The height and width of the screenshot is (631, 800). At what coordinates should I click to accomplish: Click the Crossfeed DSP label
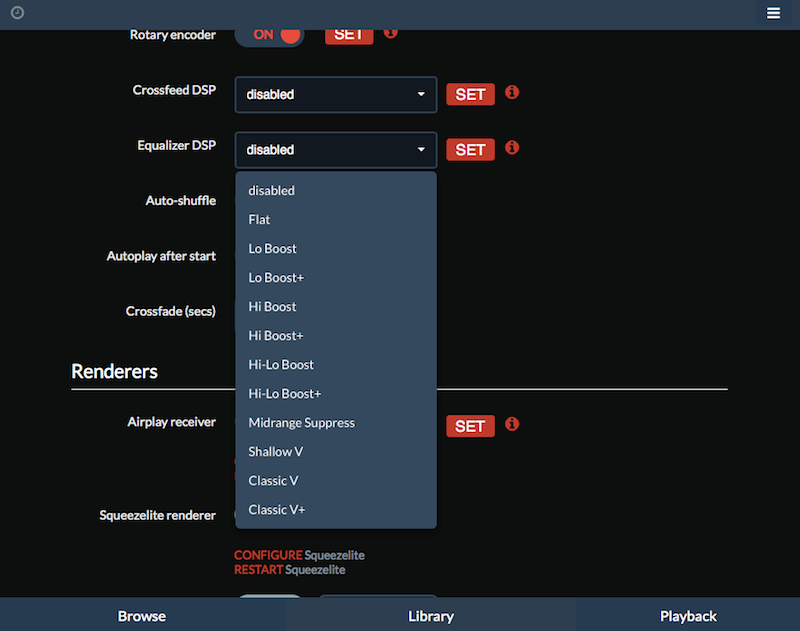[174, 90]
